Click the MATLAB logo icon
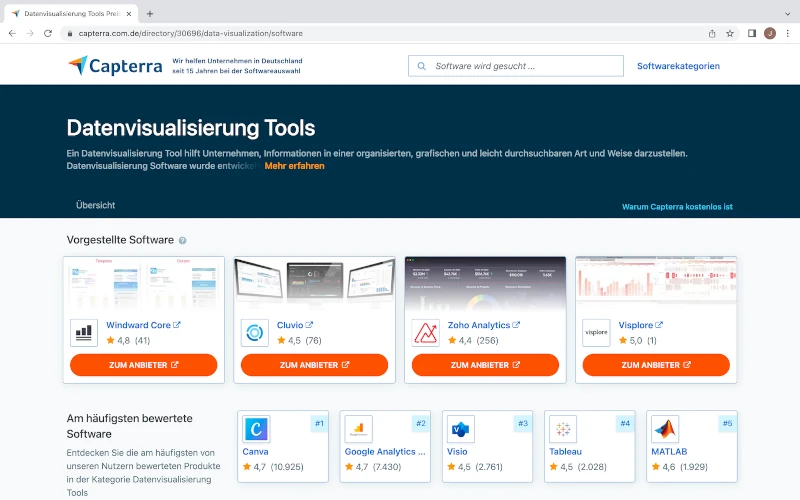Image resolution: width=800 pixels, height=500 pixels. click(665, 429)
